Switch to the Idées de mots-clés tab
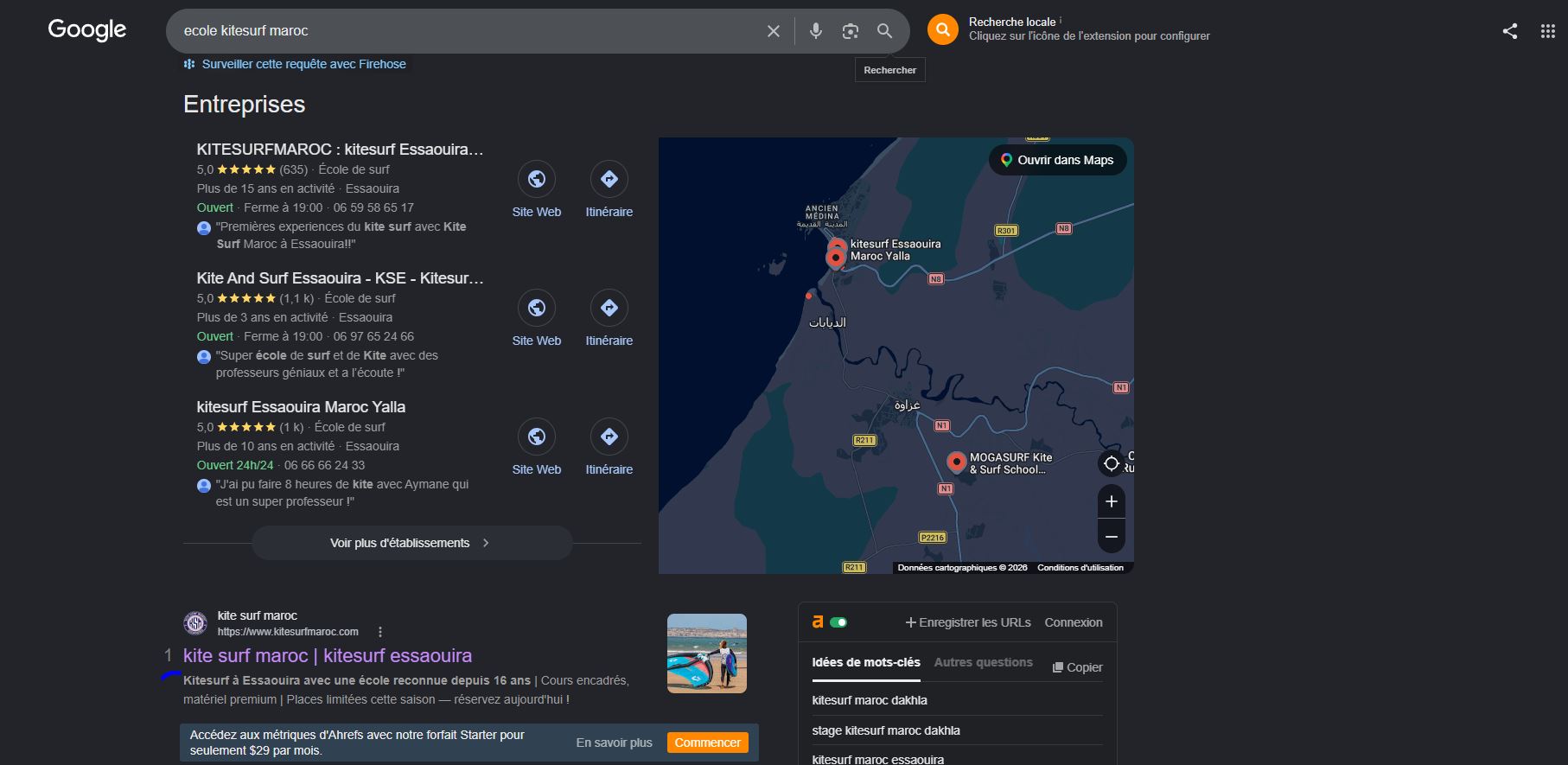Screen dimensions: 1568x765 [866, 662]
